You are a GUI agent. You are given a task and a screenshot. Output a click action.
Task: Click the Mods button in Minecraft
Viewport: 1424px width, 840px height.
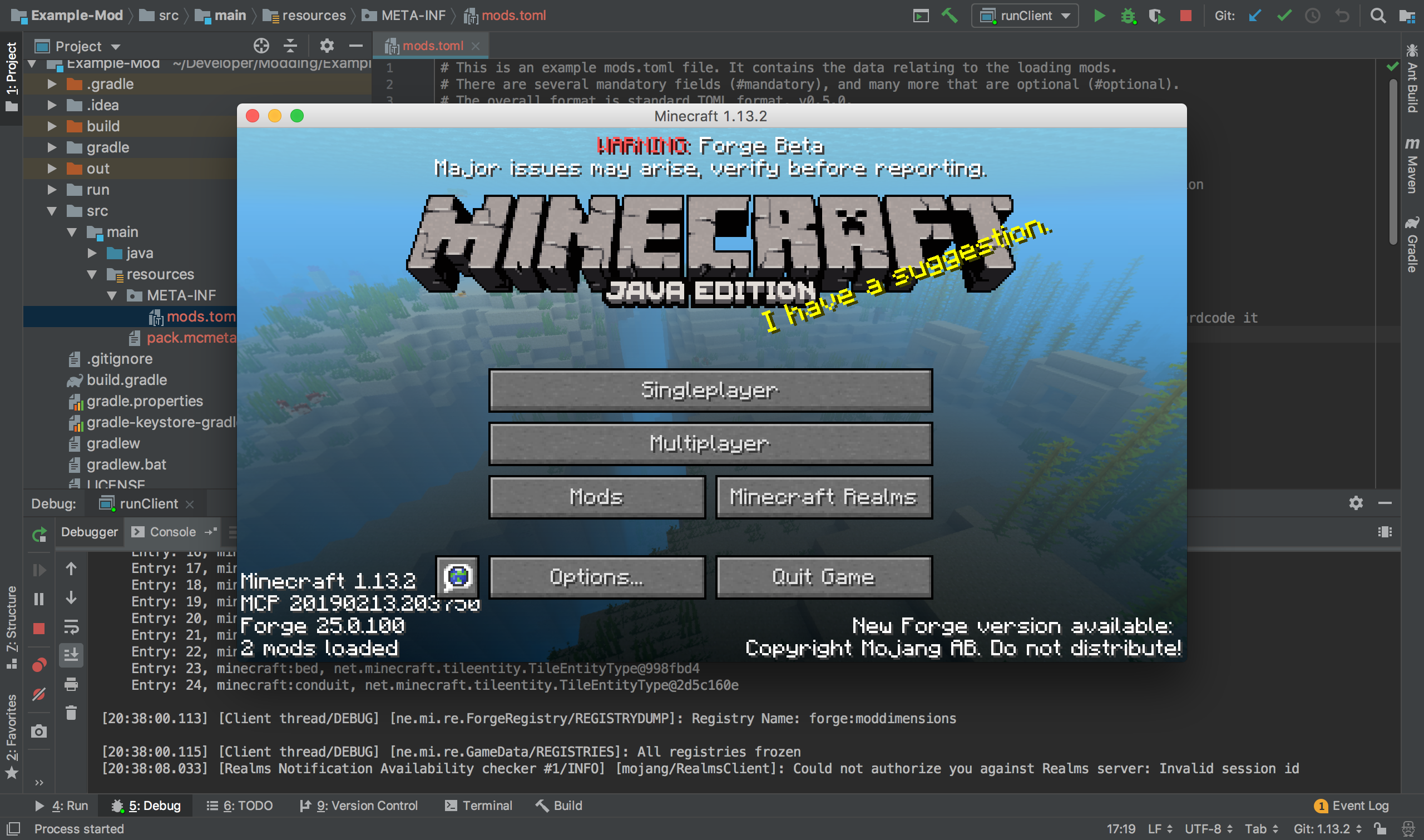coord(596,497)
